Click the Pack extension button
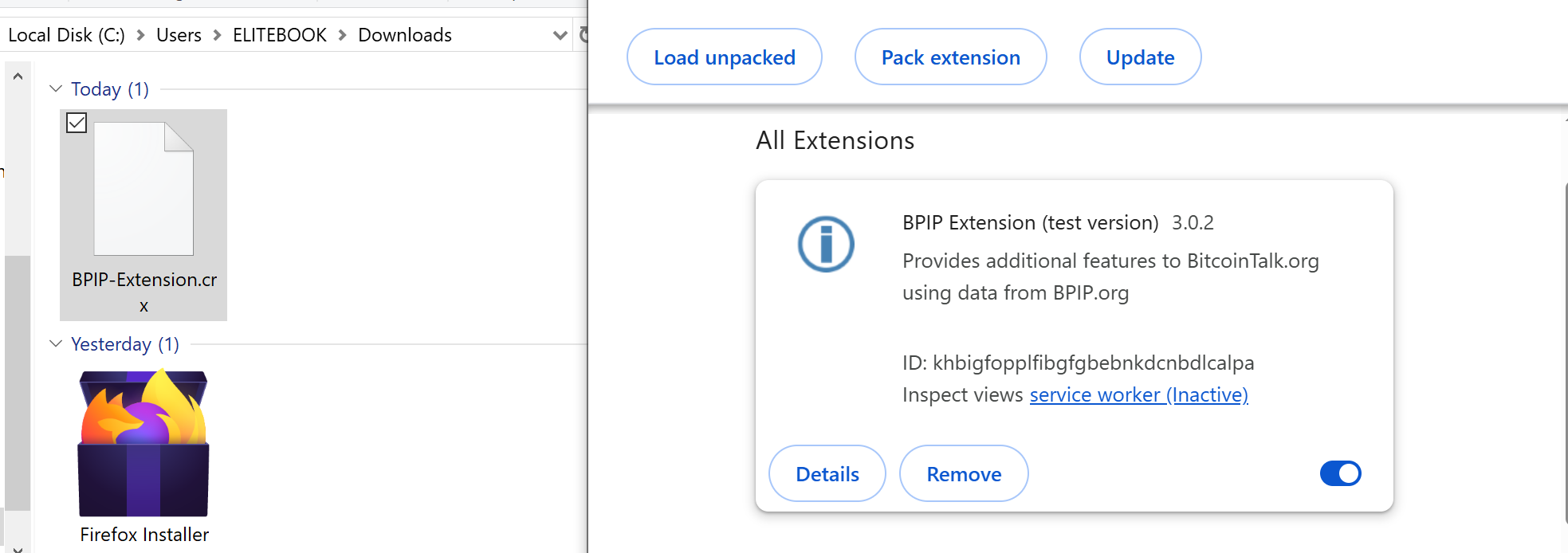 pos(951,57)
